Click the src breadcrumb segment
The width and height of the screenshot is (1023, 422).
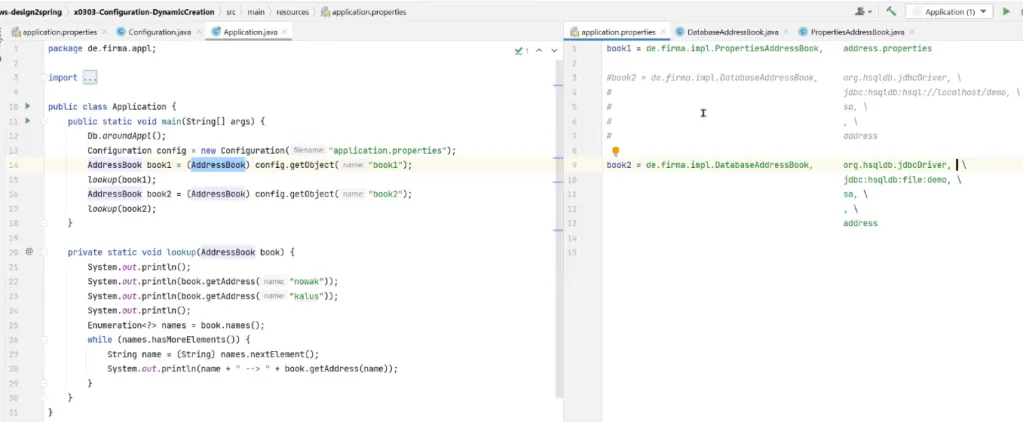click(x=231, y=12)
